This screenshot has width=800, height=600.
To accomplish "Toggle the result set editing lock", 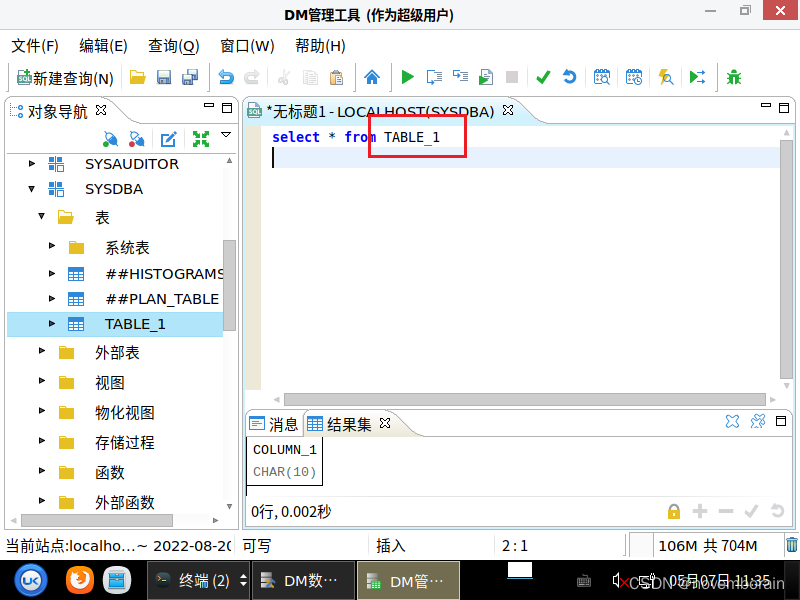I will pyautogui.click(x=673, y=511).
